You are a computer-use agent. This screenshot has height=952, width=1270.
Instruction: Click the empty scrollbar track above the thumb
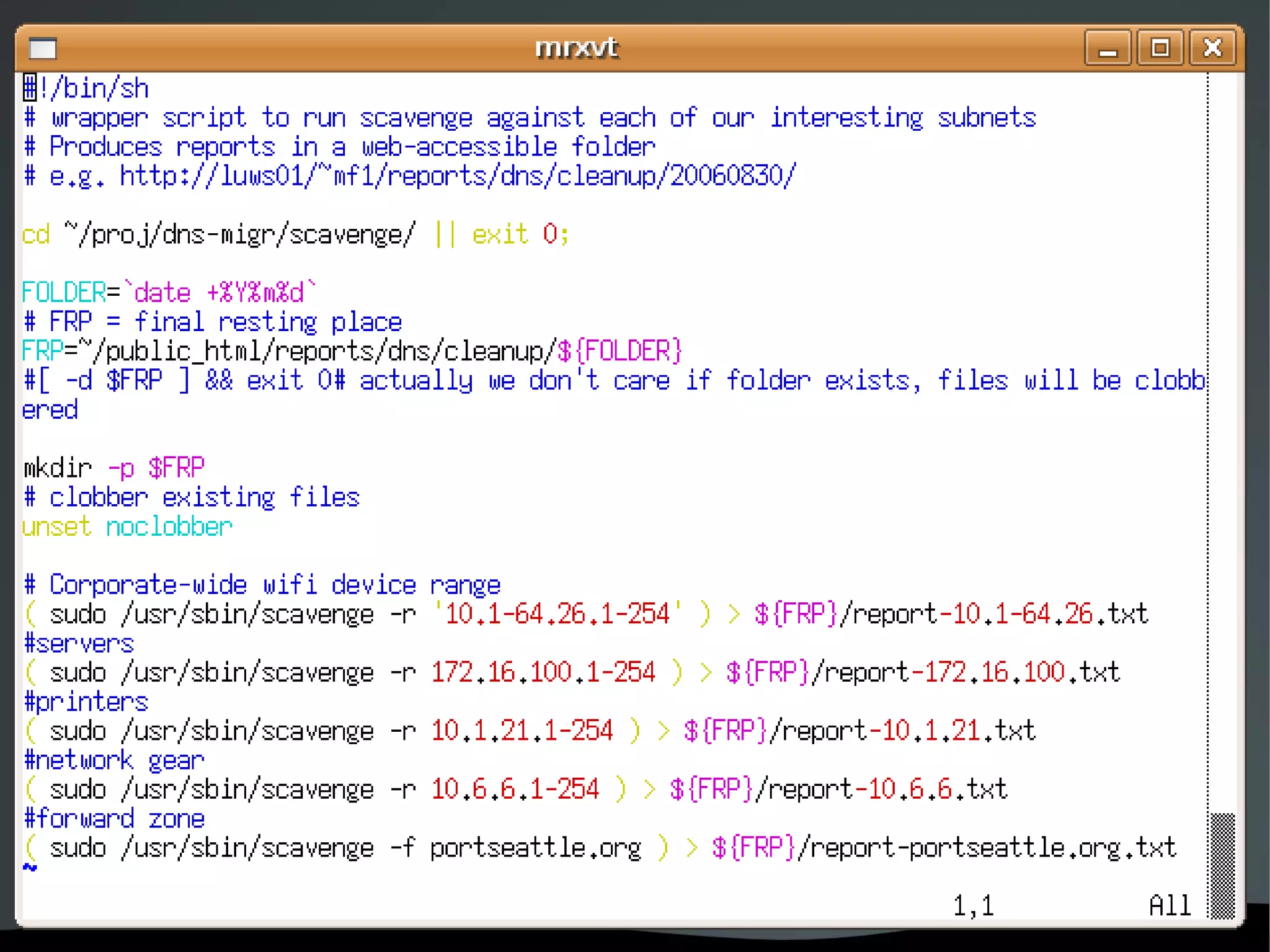pos(1222,434)
